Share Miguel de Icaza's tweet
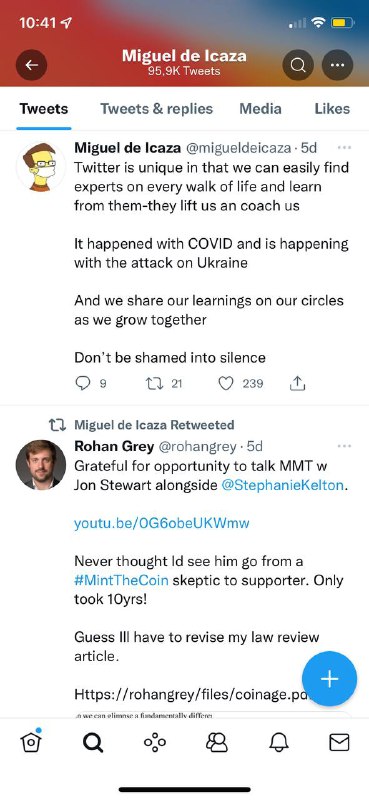The width and height of the screenshot is (369, 800). click(x=298, y=383)
